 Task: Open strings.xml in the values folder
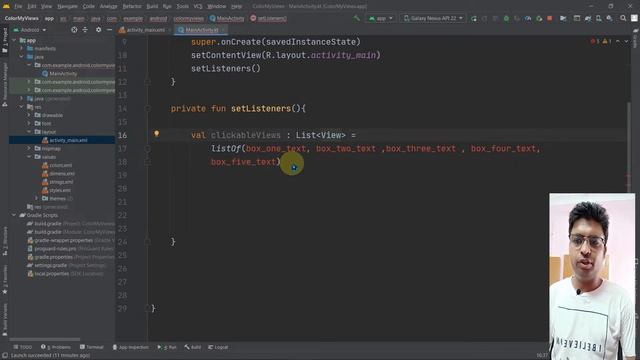tap(58, 182)
